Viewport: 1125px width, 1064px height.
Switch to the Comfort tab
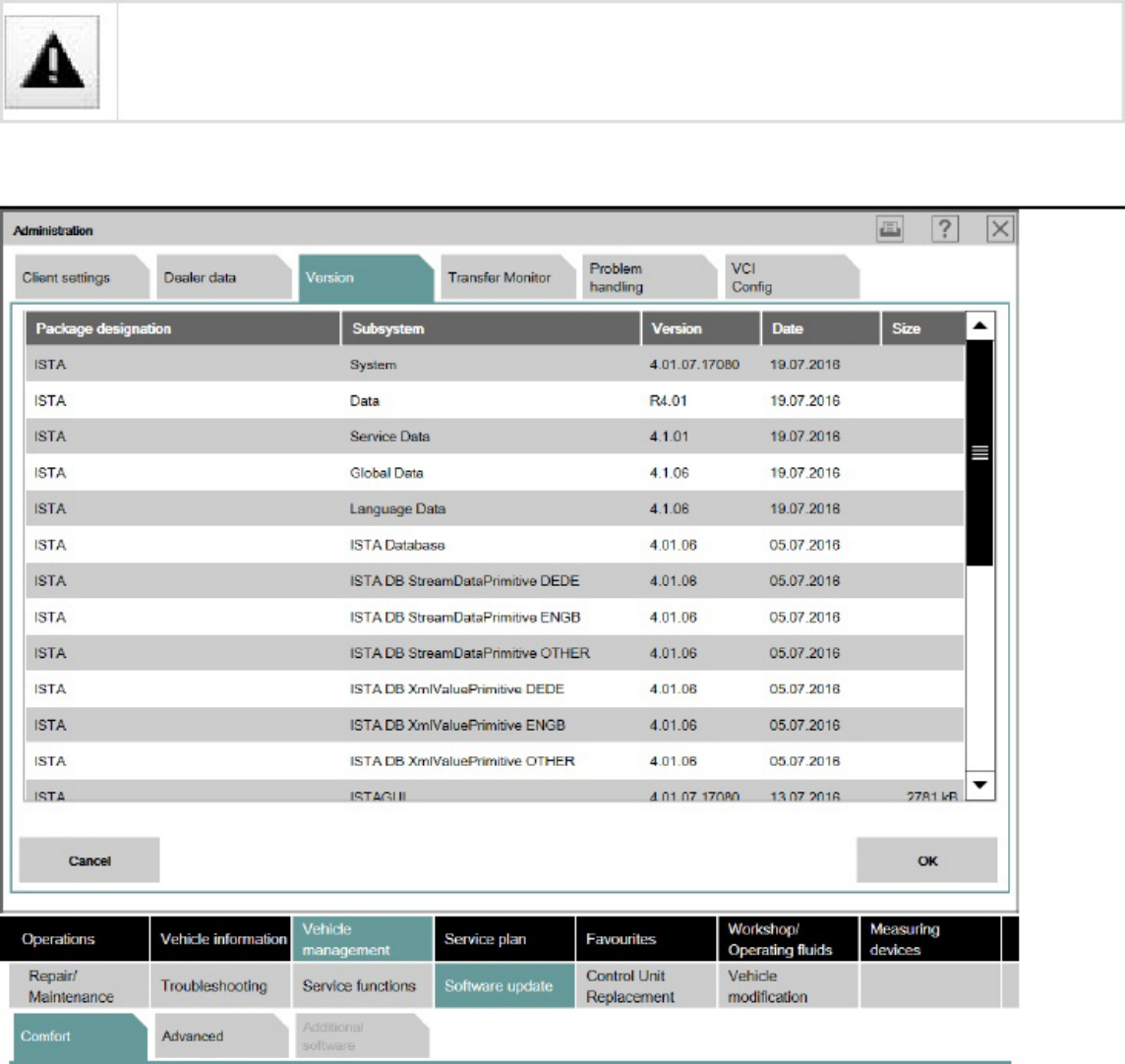tap(81, 1036)
